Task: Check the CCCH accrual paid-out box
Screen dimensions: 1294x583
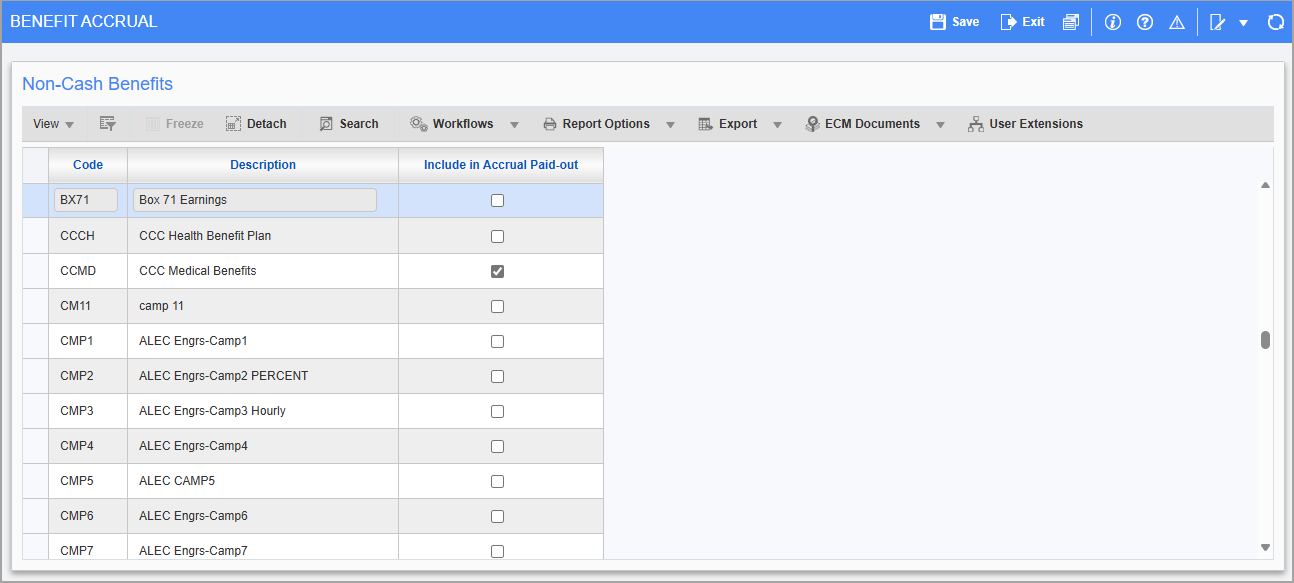Action: (497, 236)
